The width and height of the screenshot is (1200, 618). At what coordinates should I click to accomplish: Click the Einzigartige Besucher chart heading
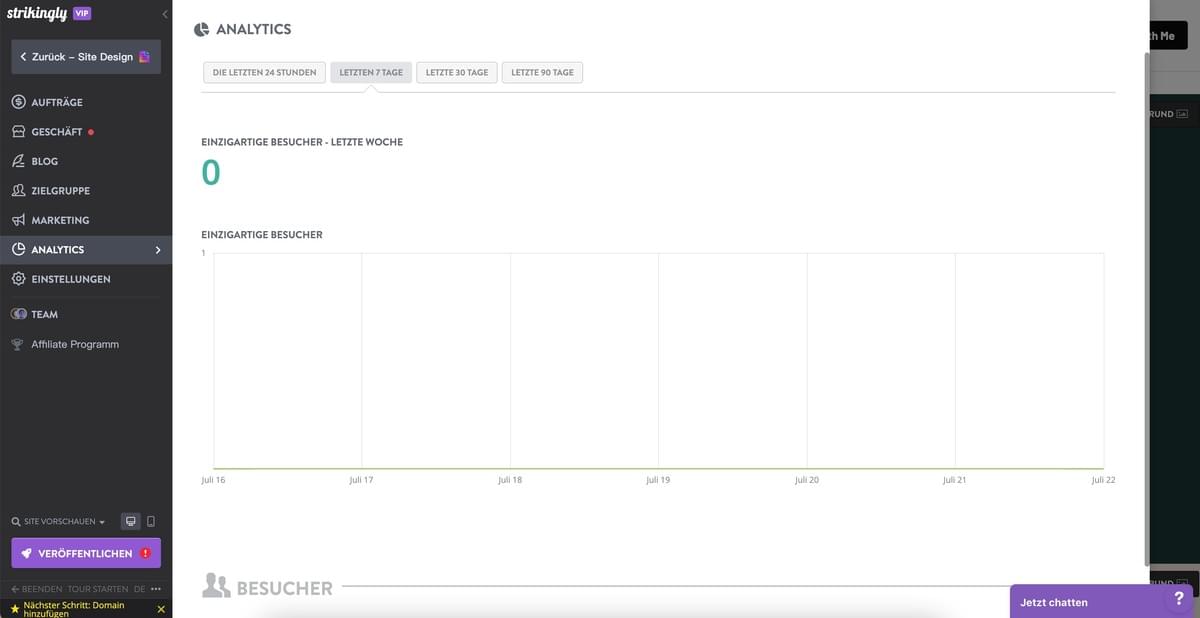[x=262, y=235]
